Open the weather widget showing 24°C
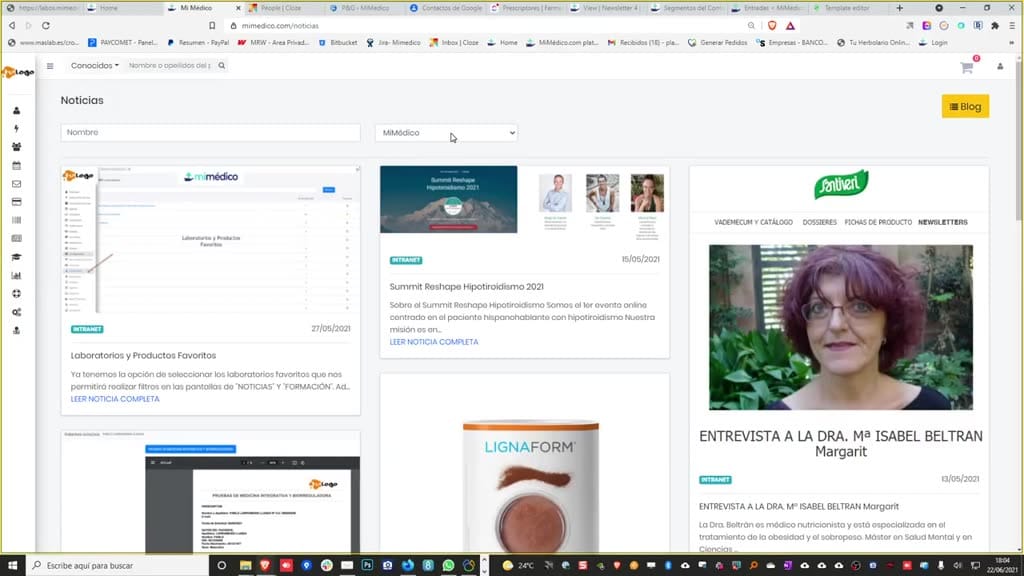Image resolution: width=1024 pixels, height=576 pixels. coord(518,566)
